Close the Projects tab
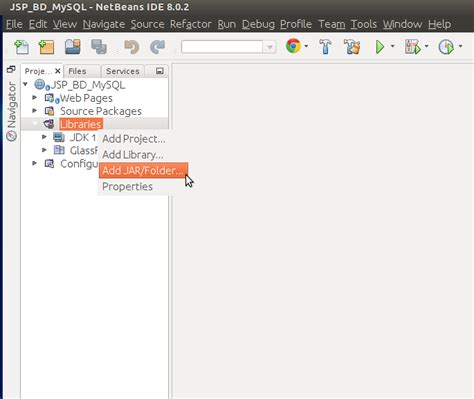Viewport: 474px width, 399px height. pyautogui.click(x=58, y=71)
